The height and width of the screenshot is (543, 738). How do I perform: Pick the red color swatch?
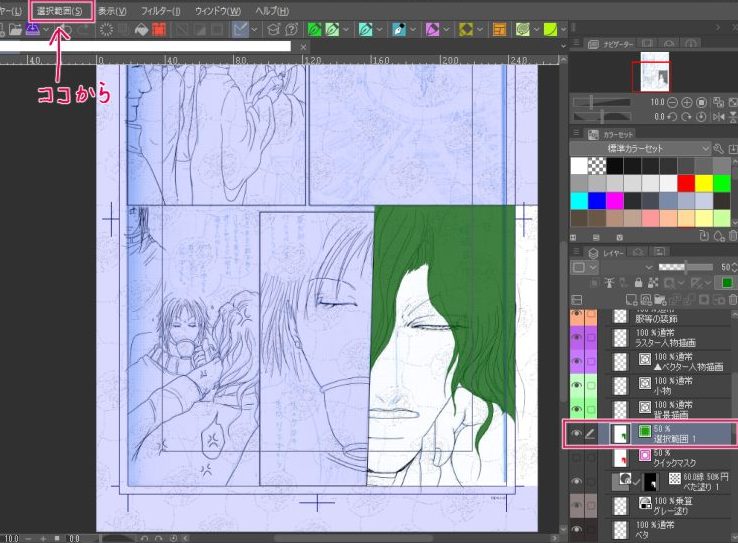pyautogui.click(x=685, y=183)
